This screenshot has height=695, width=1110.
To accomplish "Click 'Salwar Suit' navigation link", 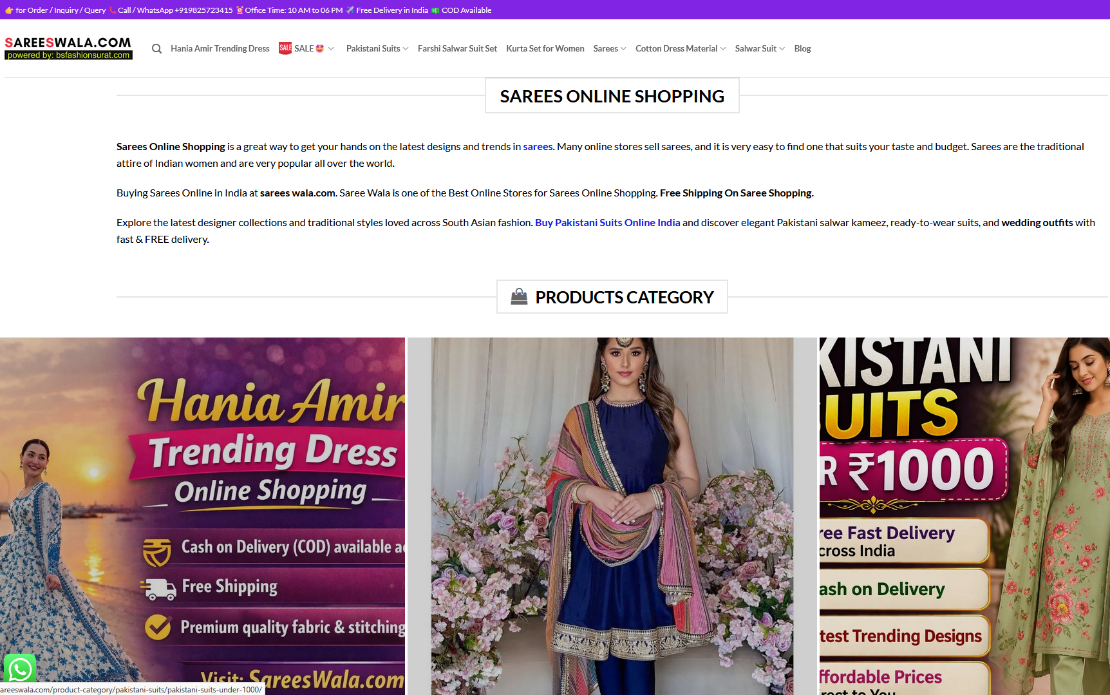I will click(x=755, y=49).
